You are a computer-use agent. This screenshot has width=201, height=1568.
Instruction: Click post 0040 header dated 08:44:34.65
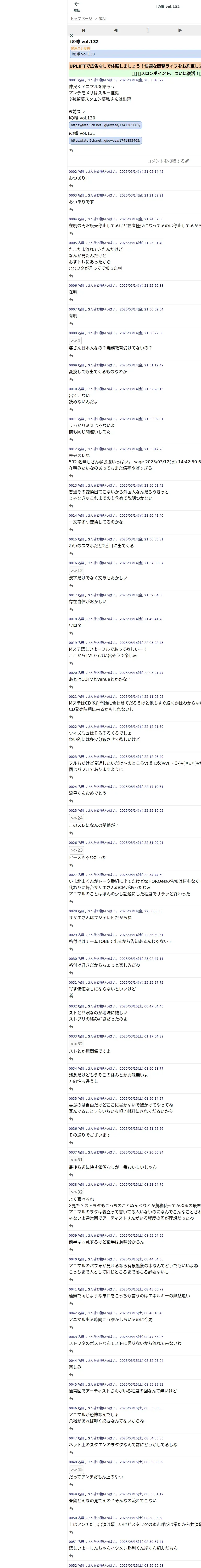pyautogui.click(x=116, y=1259)
